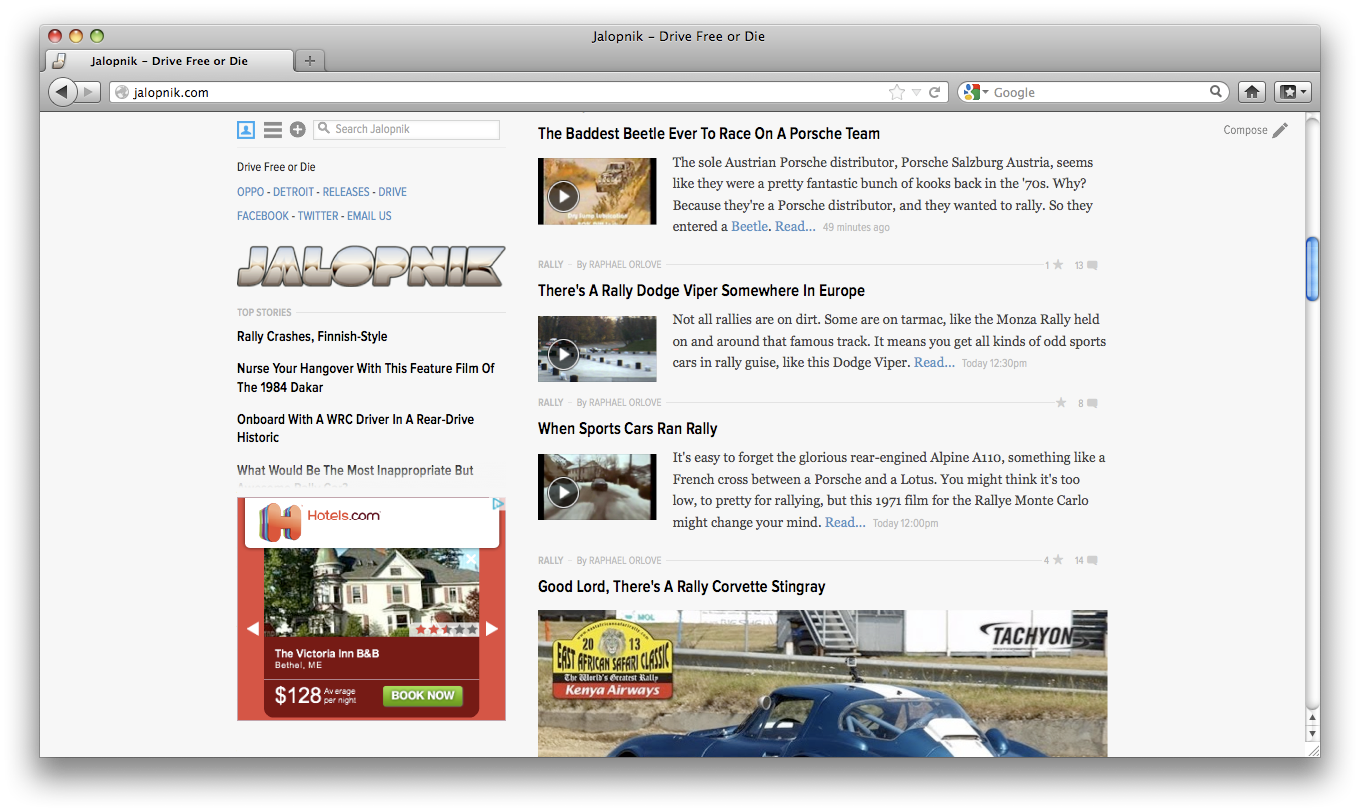Open the address bar history dropdown arrow
1360x812 pixels.
[916, 92]
